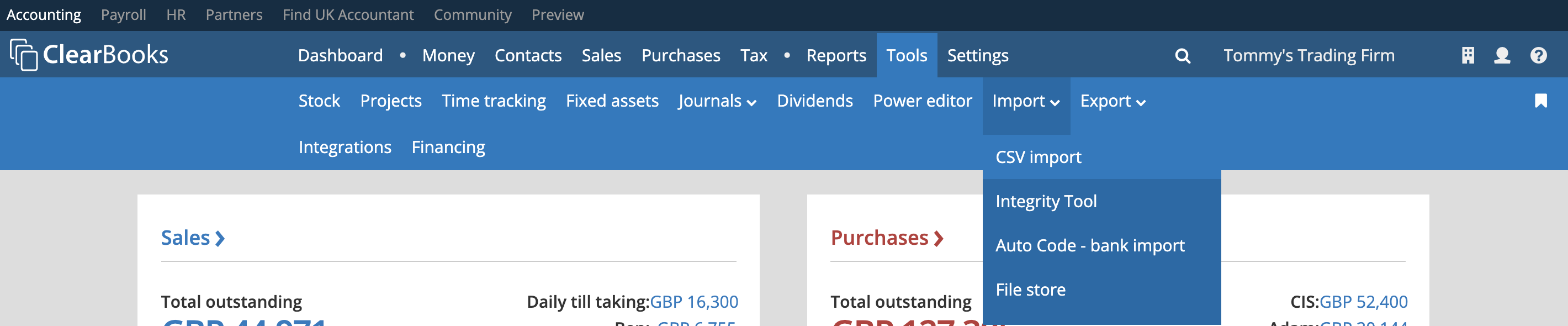Switch to HR product
1568x326 pixels.
click(176, 14)
